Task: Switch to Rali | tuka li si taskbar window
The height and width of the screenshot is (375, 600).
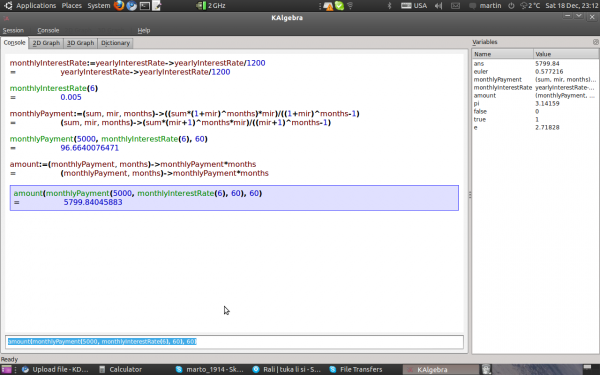Action: [286, 369]
